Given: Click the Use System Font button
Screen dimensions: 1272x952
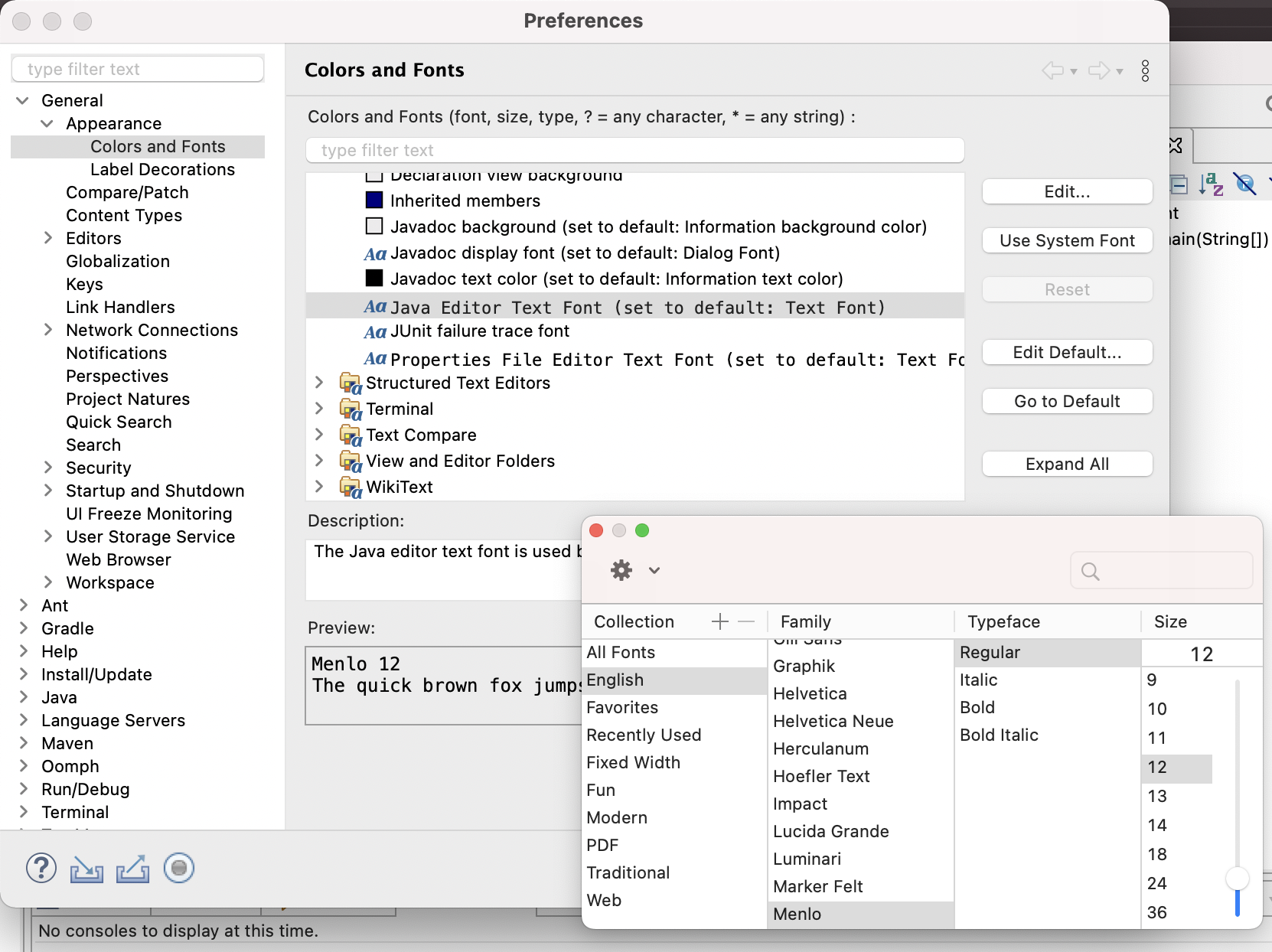Looking at the screenshot, I should (1067, 240).
